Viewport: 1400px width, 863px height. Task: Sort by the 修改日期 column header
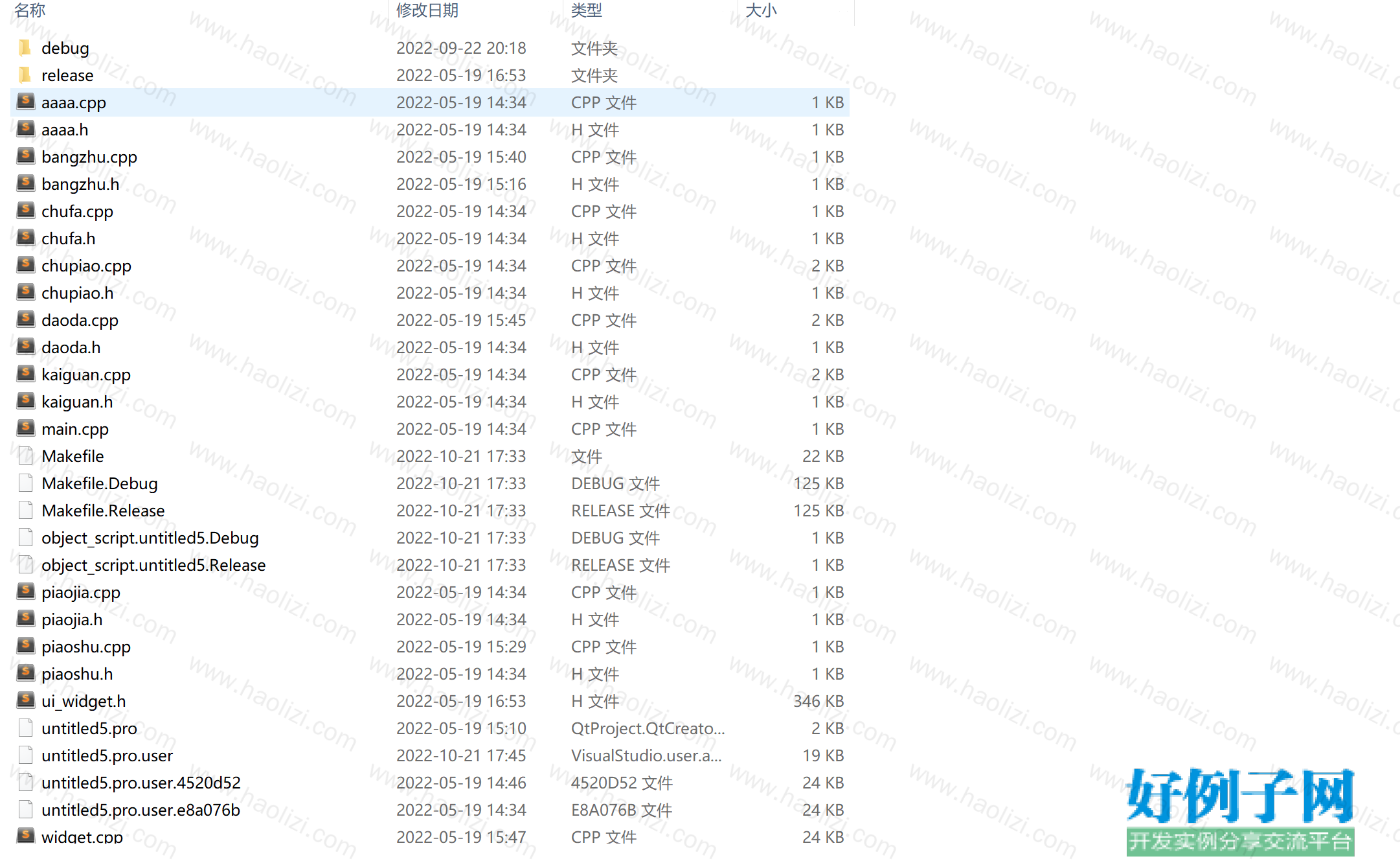point(427,10)
